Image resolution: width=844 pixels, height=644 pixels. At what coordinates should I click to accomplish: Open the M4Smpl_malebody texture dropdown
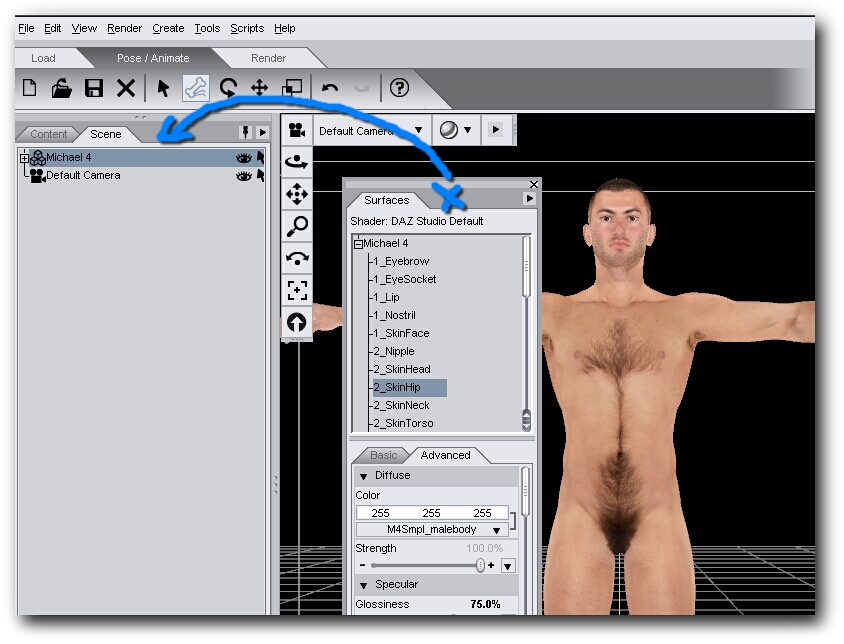point(432,530)
